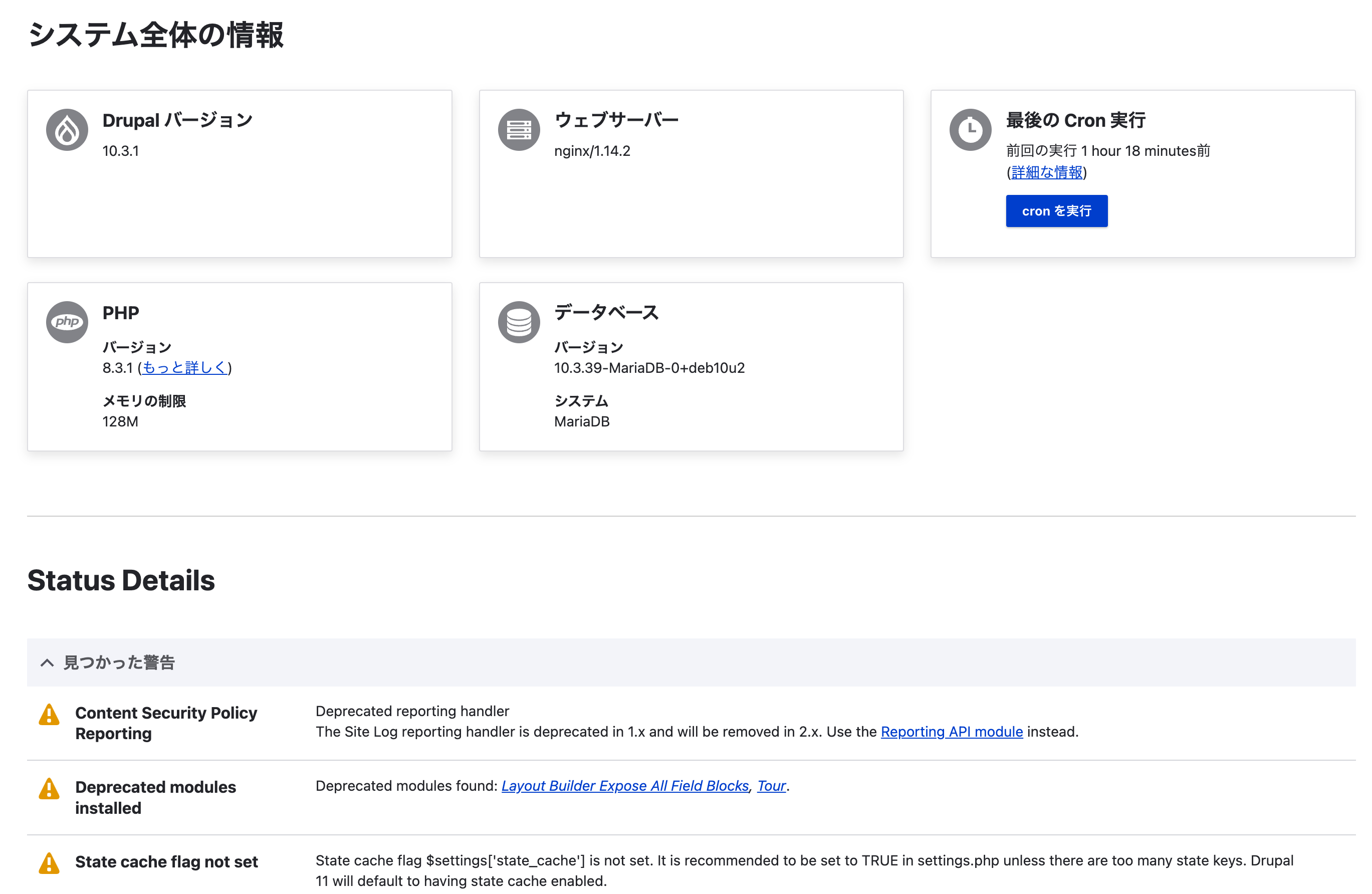The height and width of the screenshot is (894, 1372).
Task: Click warning icon beside Content Security Policy Reporting
Action: tap(49, 714)
